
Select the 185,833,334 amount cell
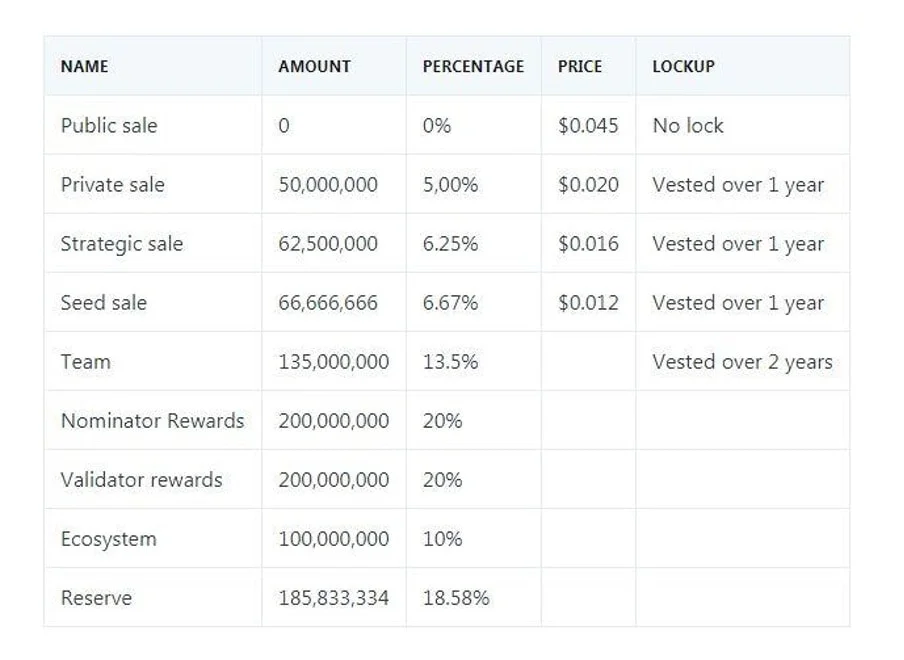click(332, 597)
